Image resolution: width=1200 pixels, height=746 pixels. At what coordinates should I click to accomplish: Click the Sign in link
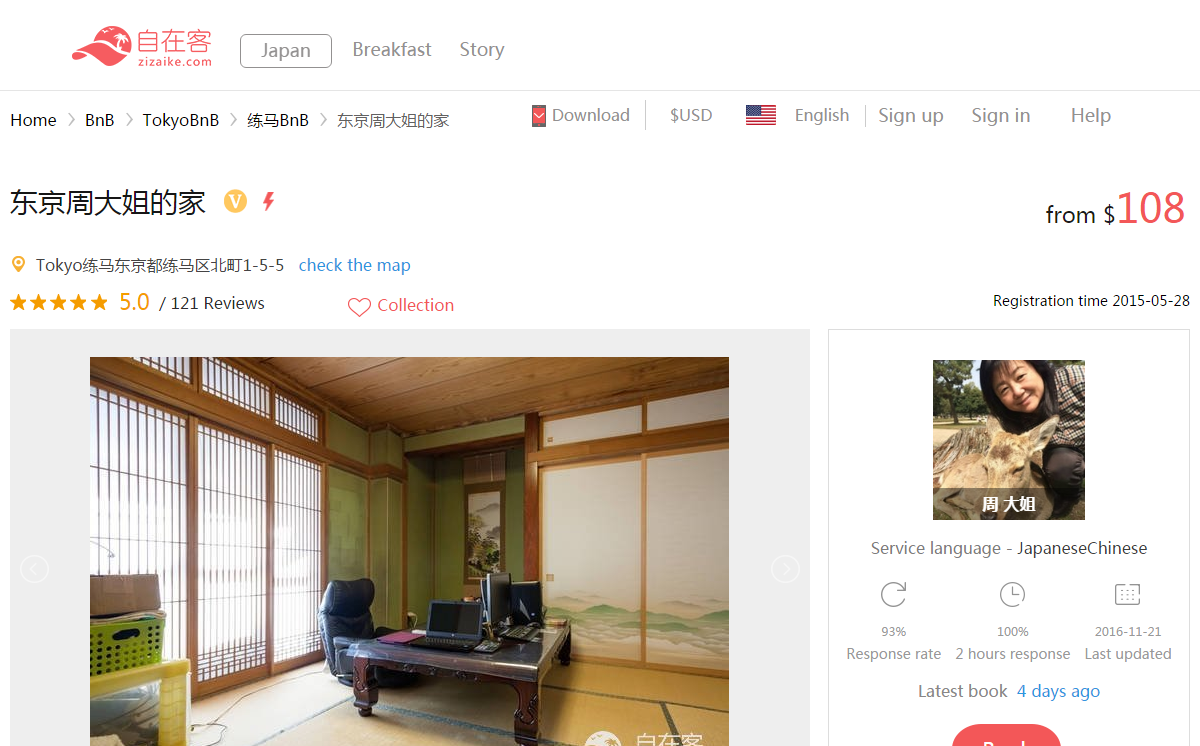(x=1001, y=116)
